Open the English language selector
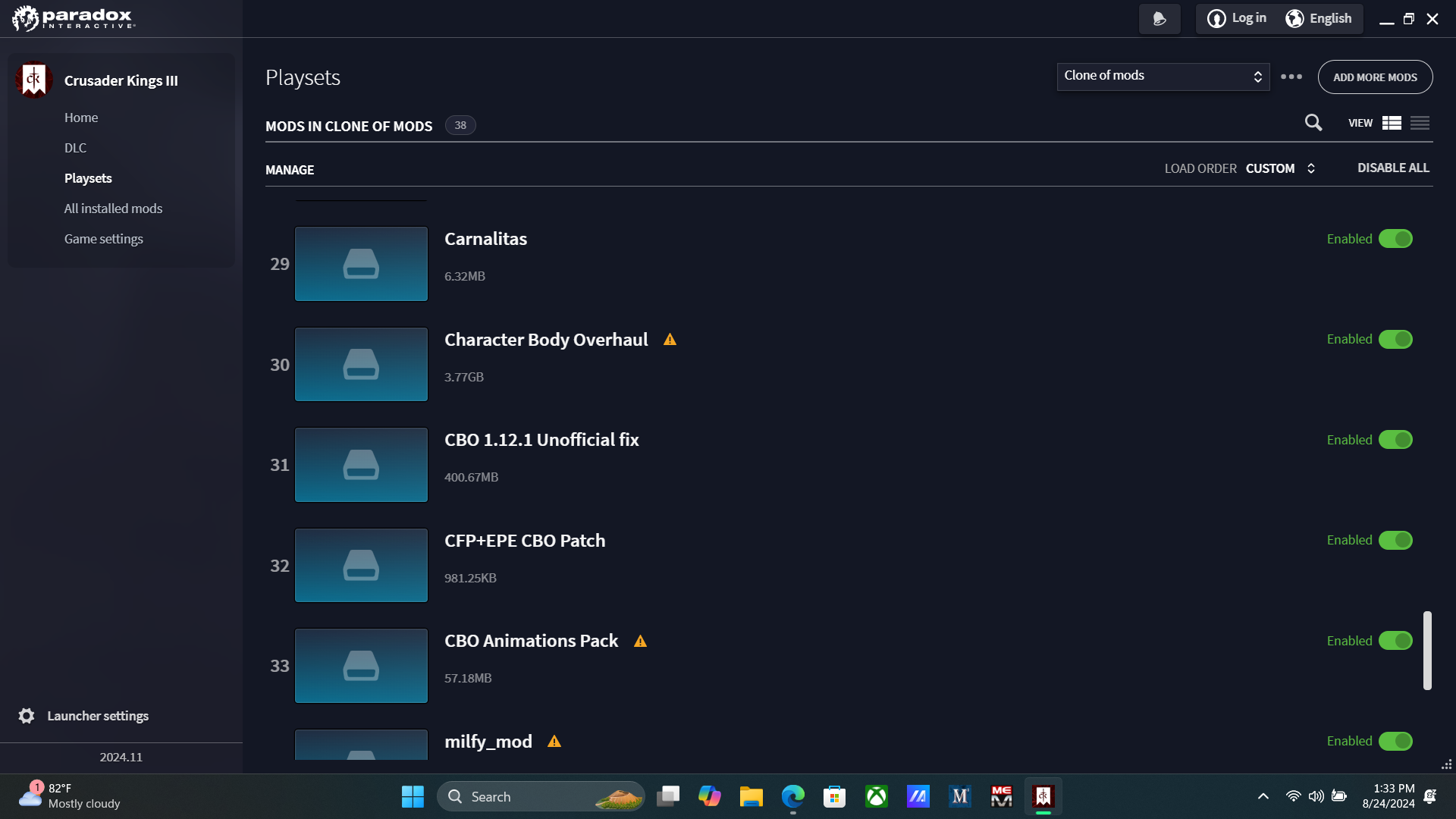Screen dimensions: 1456x819 1319,19
